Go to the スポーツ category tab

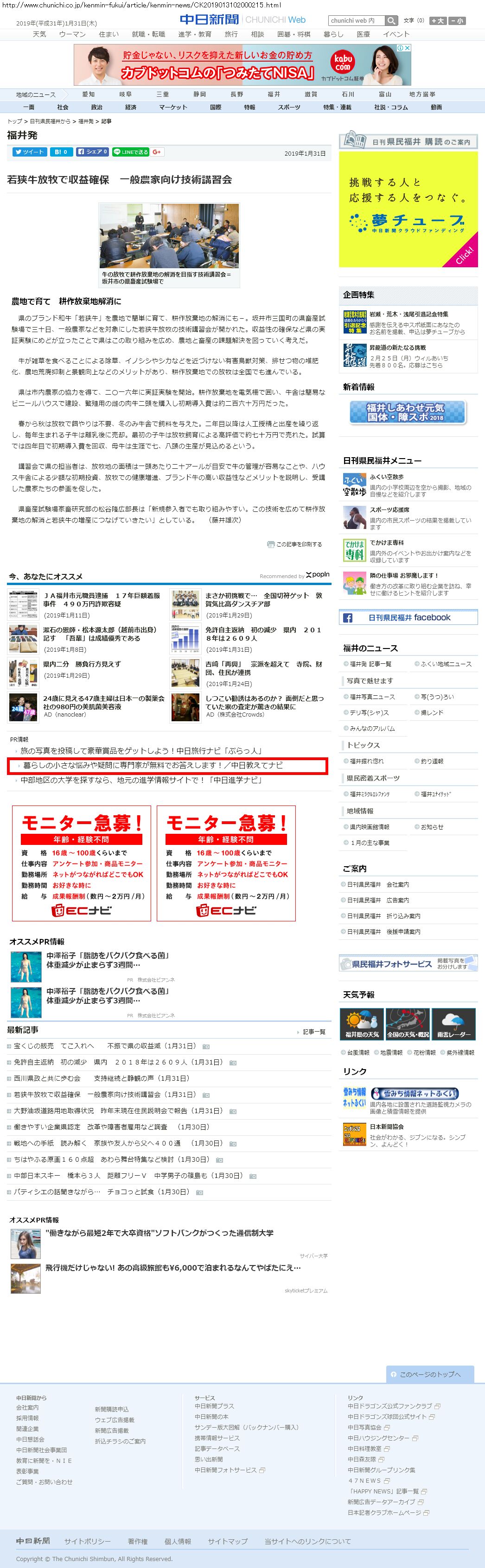click(x=289, y=107)
